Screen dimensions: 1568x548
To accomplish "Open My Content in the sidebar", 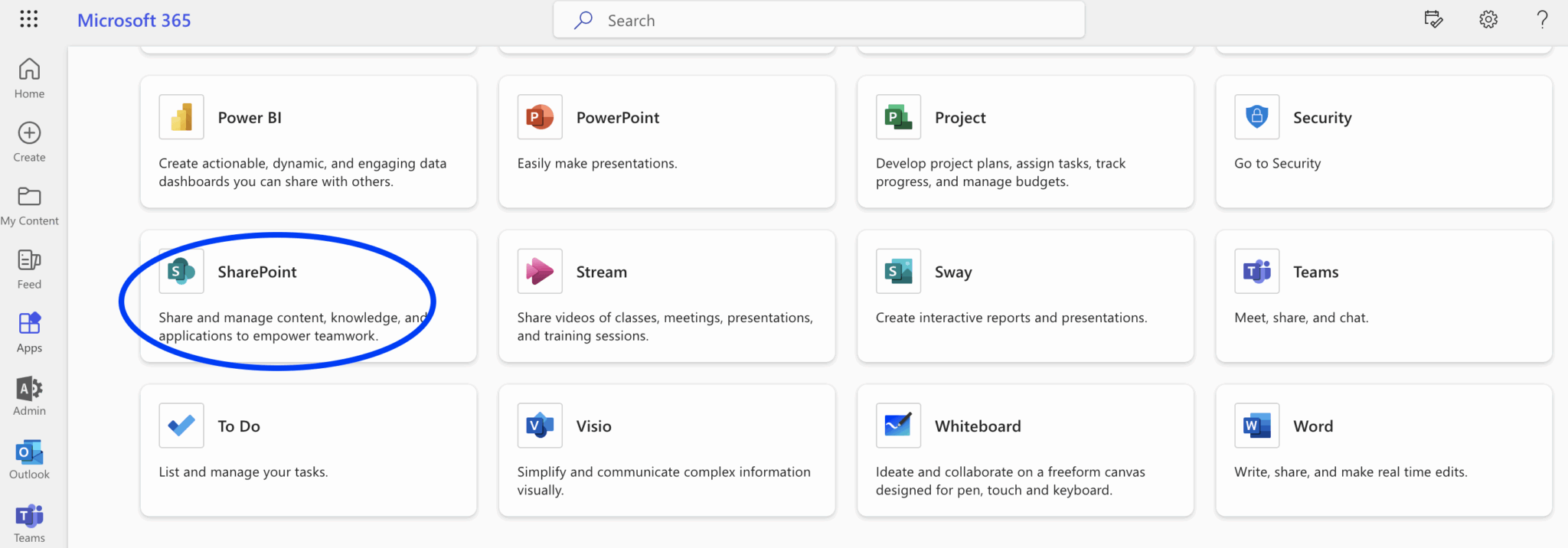I will click(29, 206).
